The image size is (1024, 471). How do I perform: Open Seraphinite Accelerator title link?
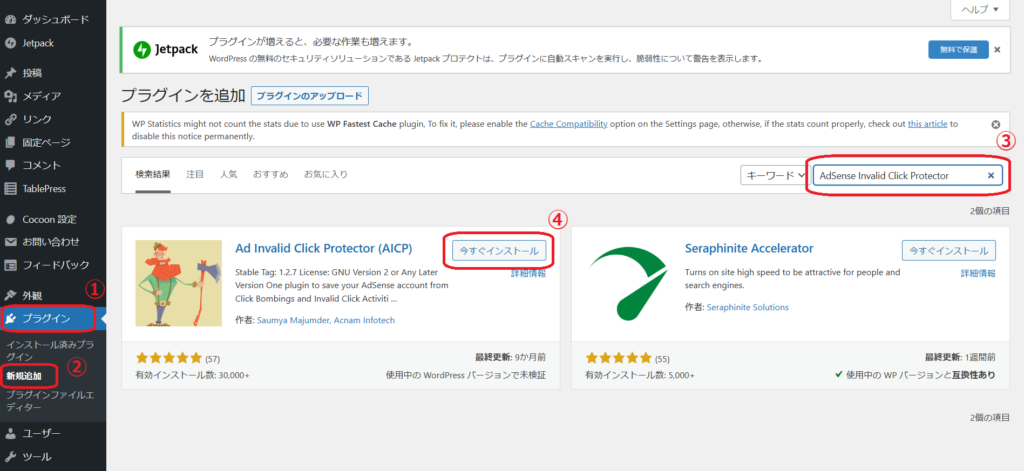pos(749,248)
